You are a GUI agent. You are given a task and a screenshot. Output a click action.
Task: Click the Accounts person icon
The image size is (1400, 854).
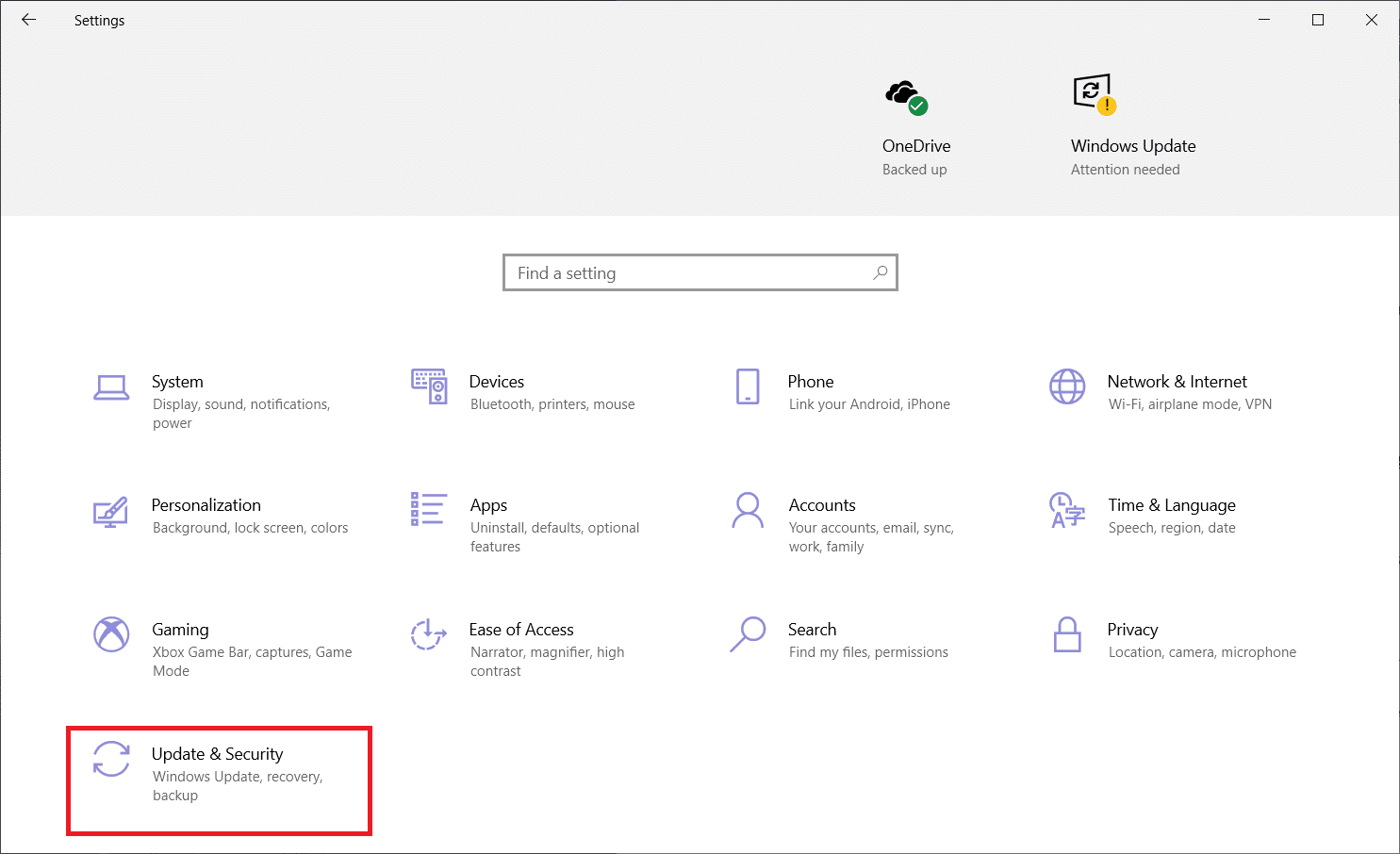tap(748, 510)
